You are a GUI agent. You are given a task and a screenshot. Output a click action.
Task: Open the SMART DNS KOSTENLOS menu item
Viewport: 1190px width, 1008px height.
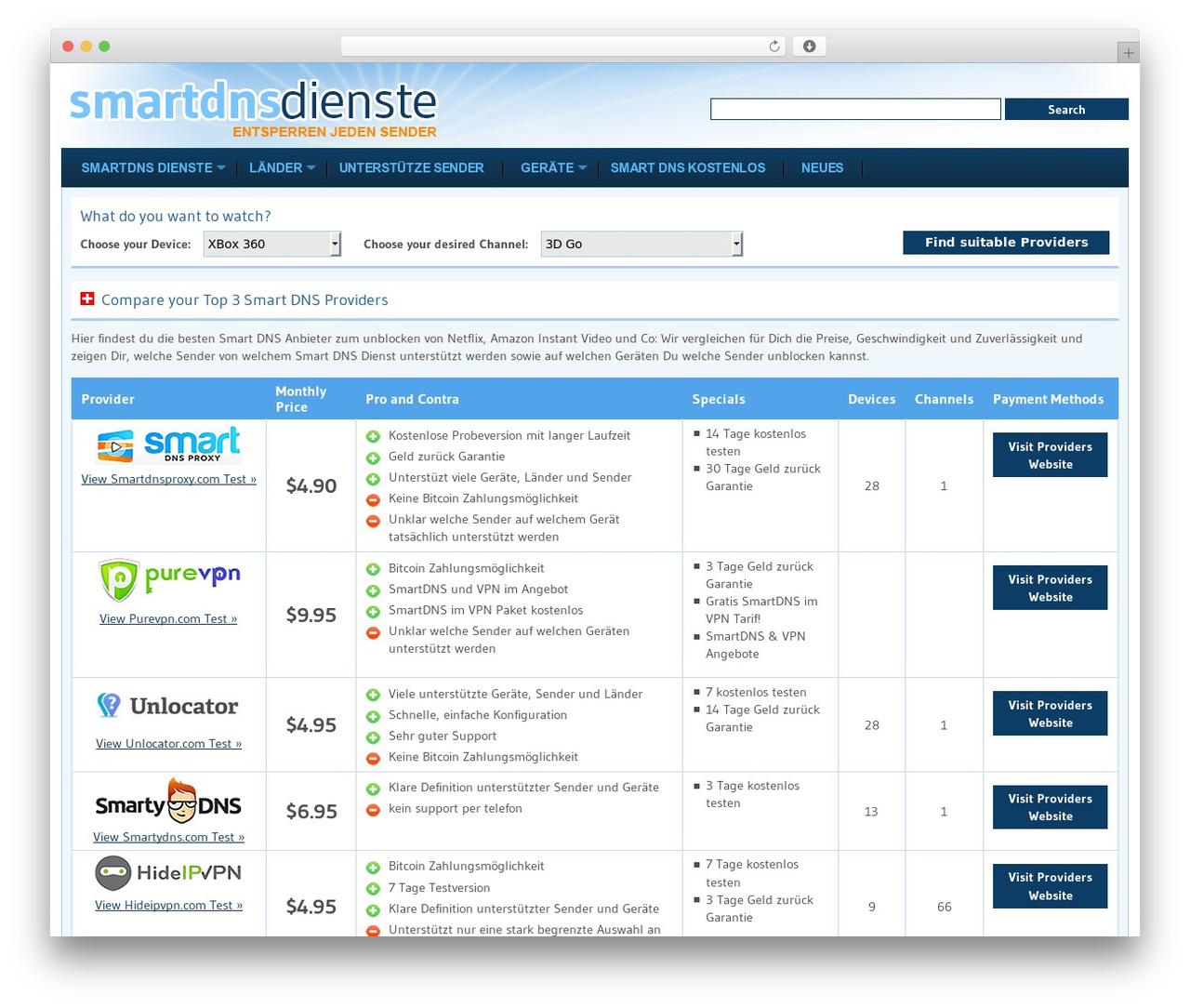(x=688, y=168)
